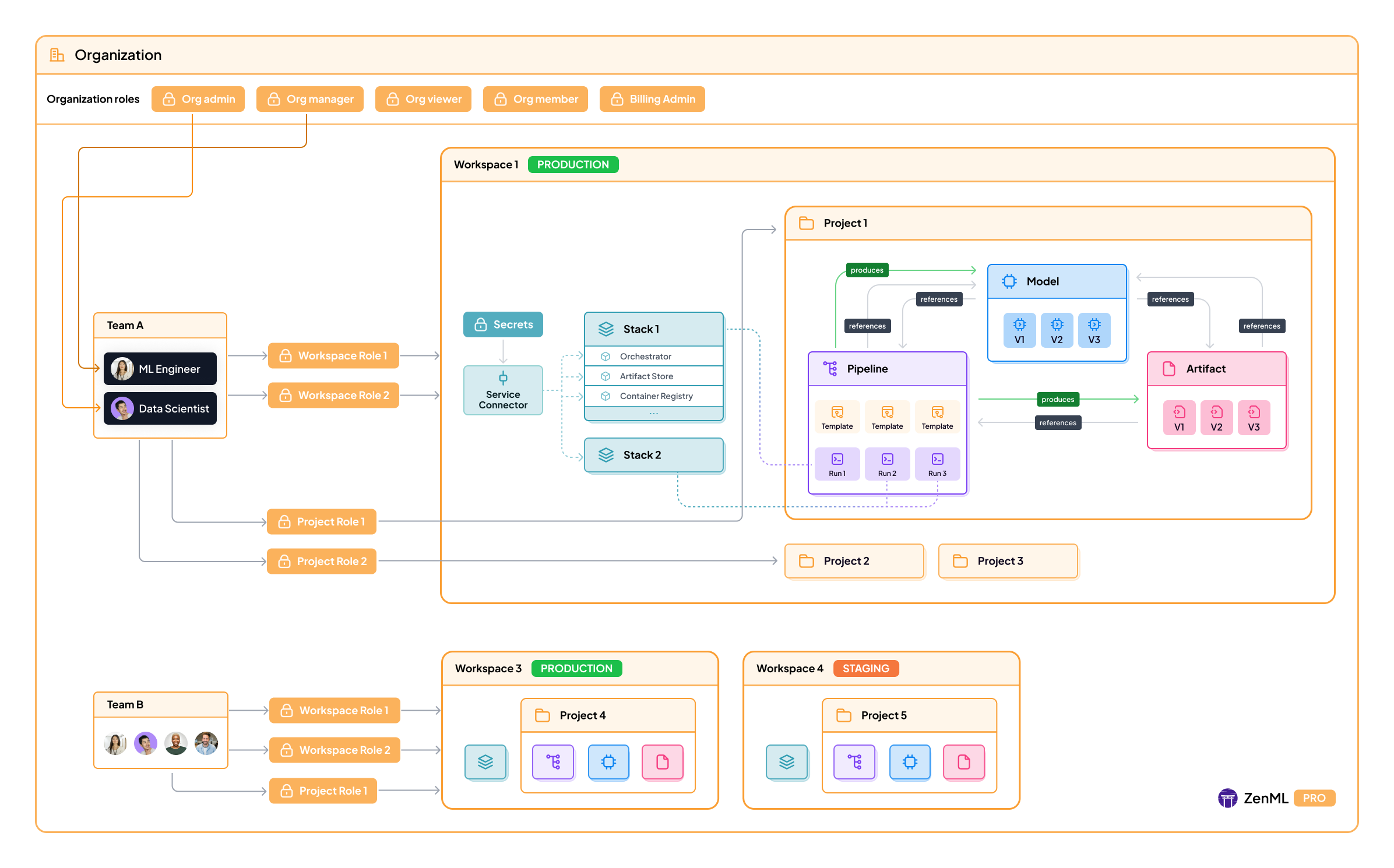Click the blue model icon in Project 4
Image resolution: width=1394 pixels, height=868 pixels.
[608, 762]
